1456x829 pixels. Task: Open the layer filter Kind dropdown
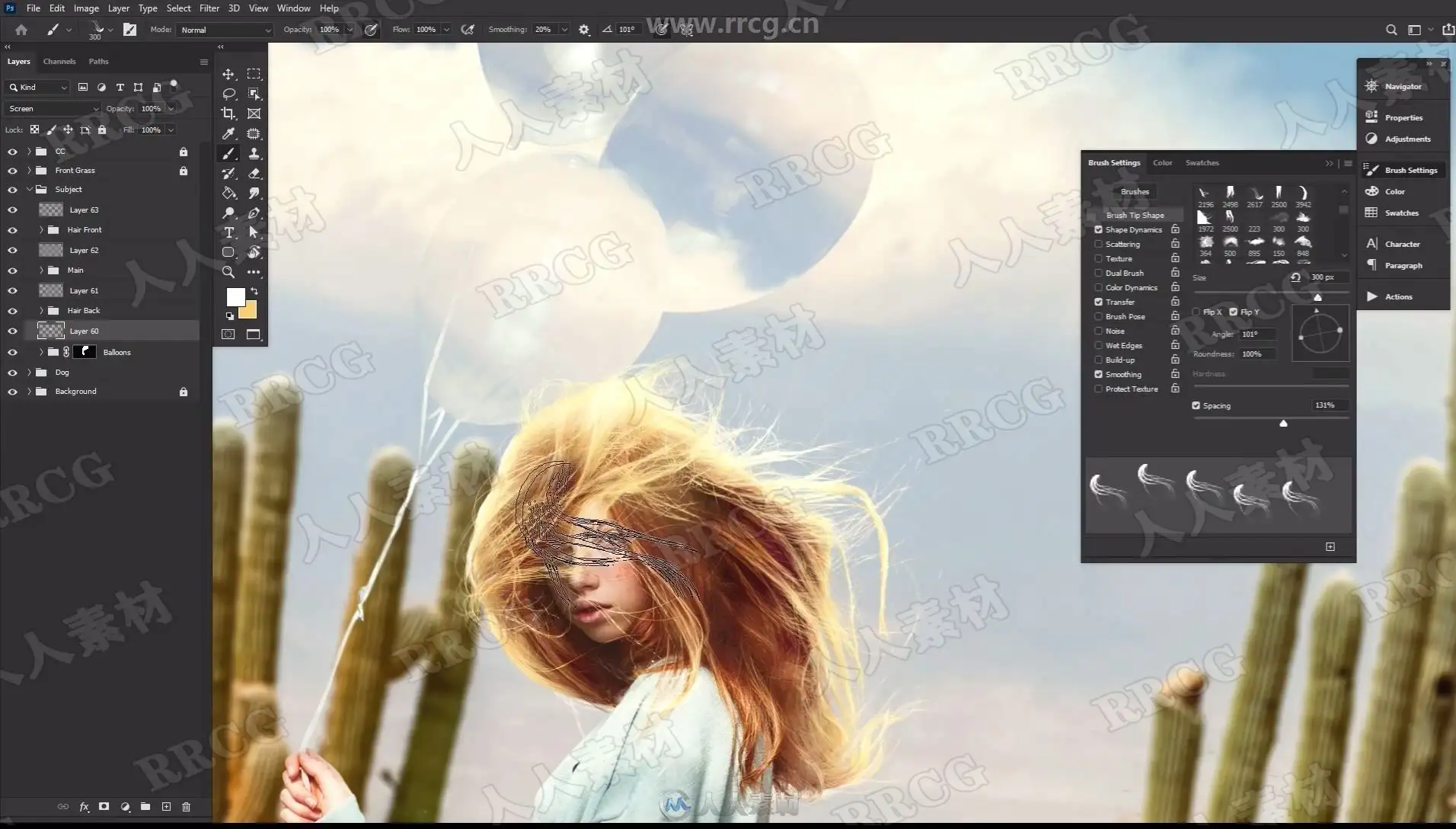(37, 87)
